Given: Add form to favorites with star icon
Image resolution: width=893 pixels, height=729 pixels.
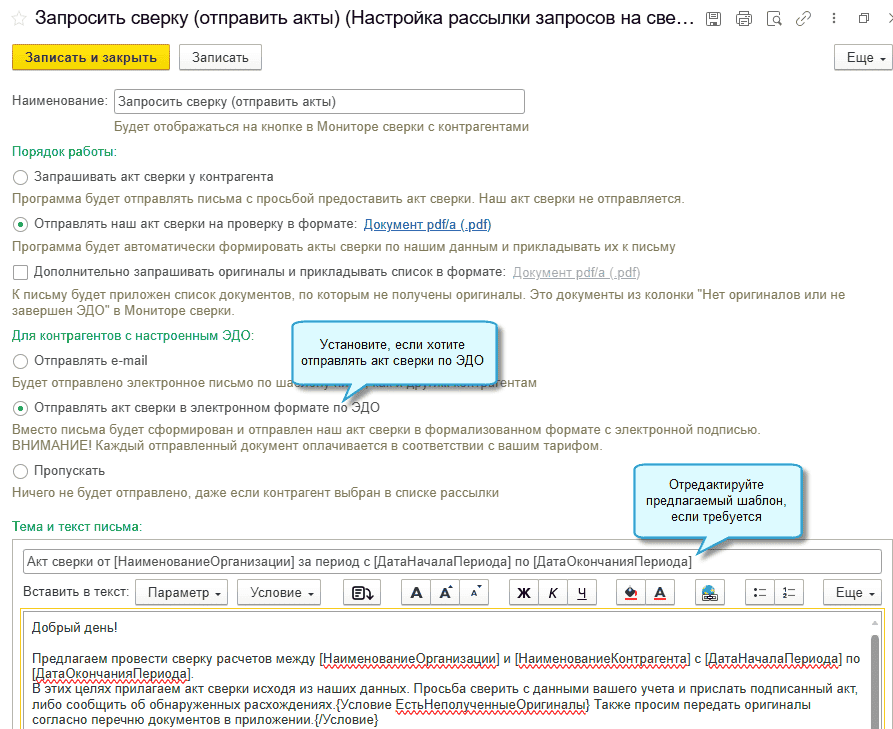Looking at the screenshot, I should click(x=18, y=18).
